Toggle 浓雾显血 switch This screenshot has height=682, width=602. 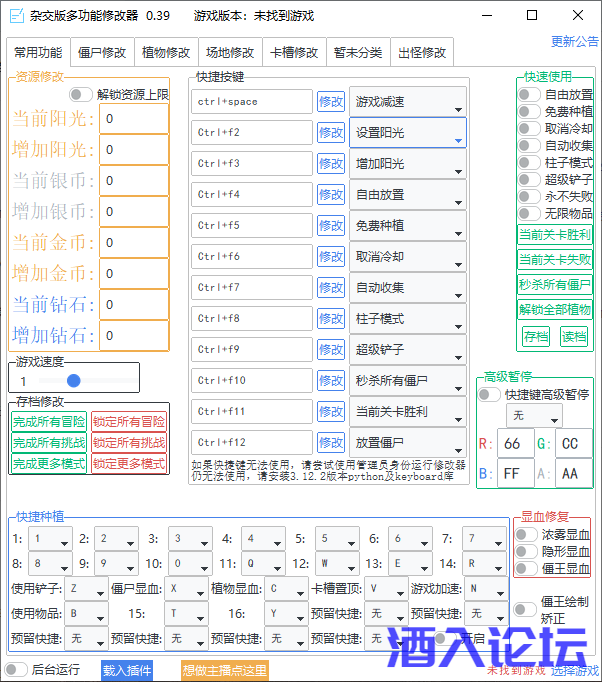tap(526, 534)
